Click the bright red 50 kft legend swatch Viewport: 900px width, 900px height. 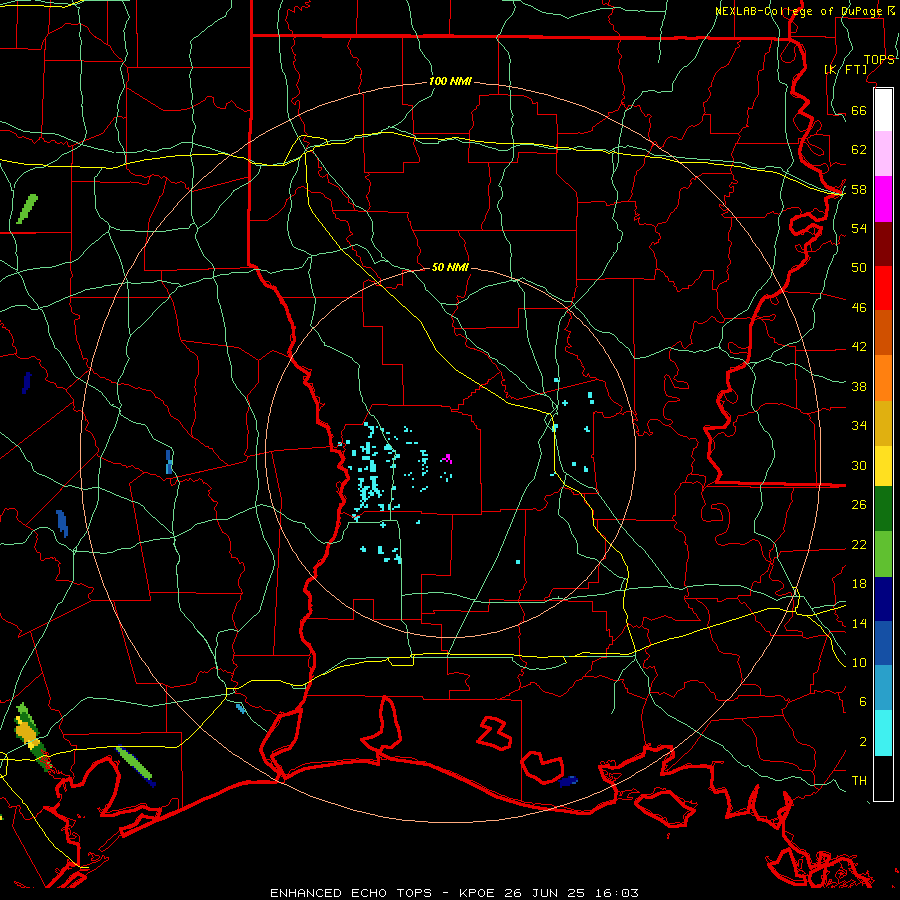pos(883,289)
